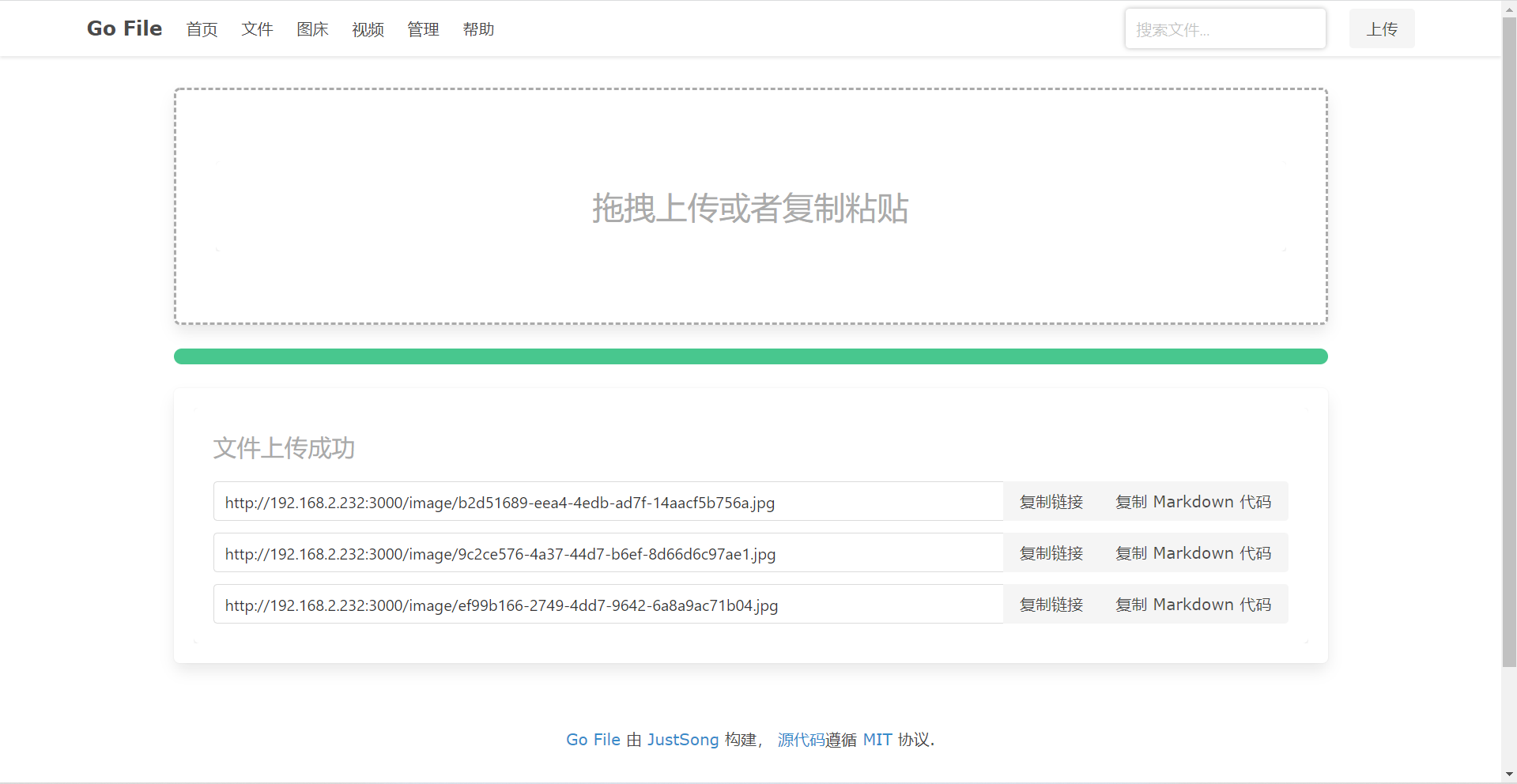Viewport: 1517px width, 784px height.
Task: Copy Markdown code for the 9c2ce576 image
Action: 1193,553
